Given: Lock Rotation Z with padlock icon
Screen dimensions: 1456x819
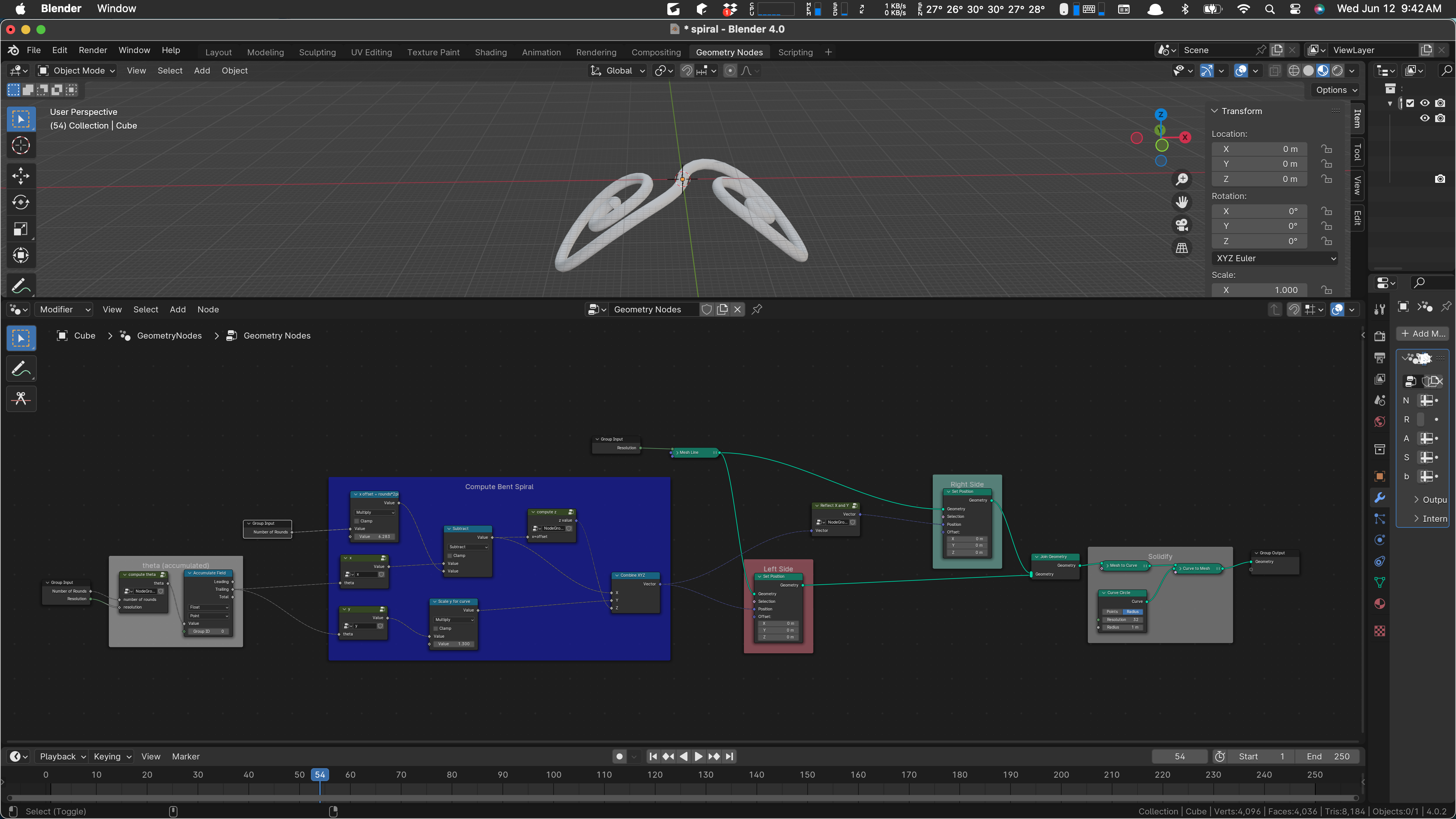Looking at the screenshot, I should [1327, 242].
